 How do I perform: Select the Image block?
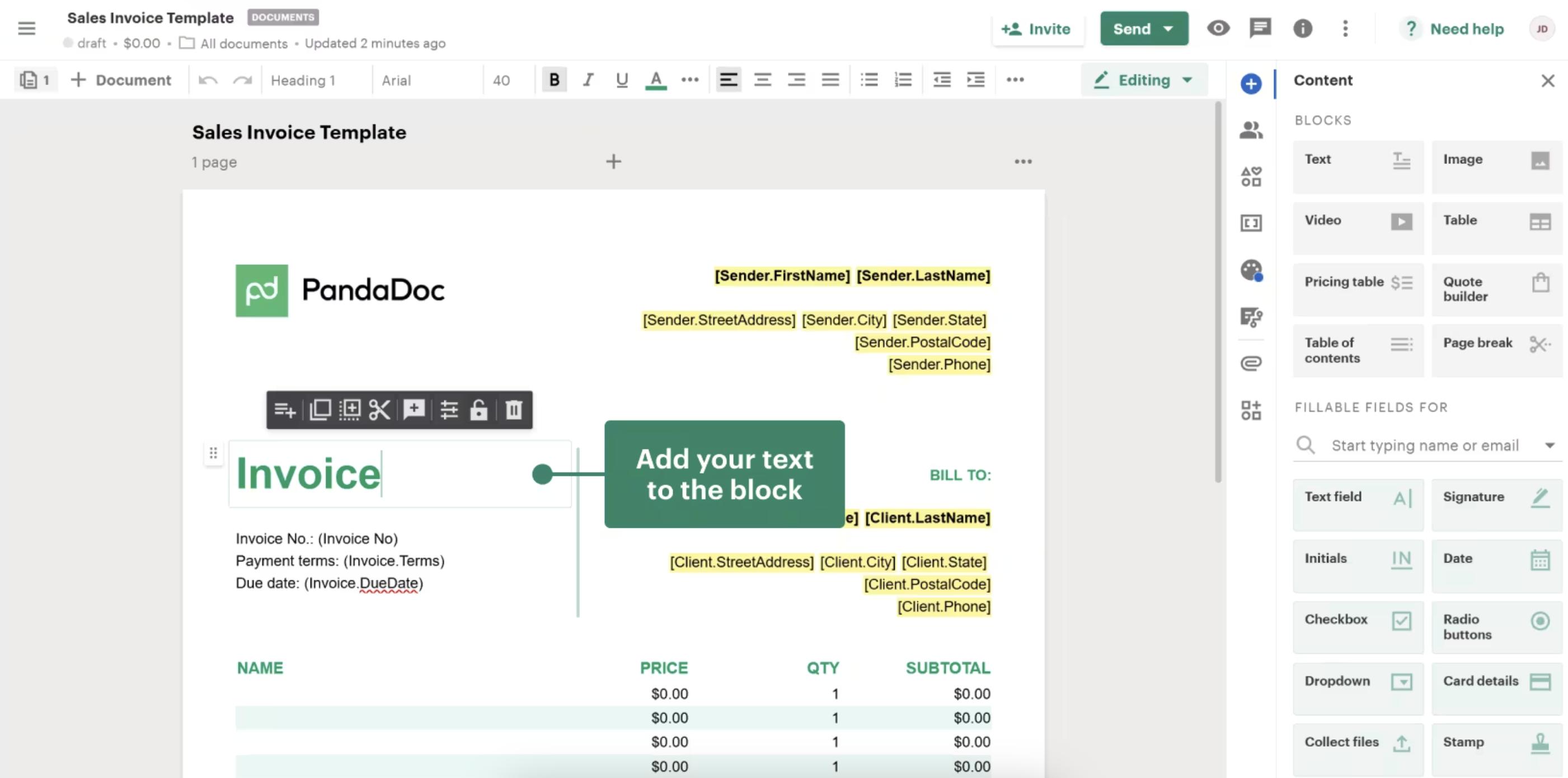[1497, 167]
